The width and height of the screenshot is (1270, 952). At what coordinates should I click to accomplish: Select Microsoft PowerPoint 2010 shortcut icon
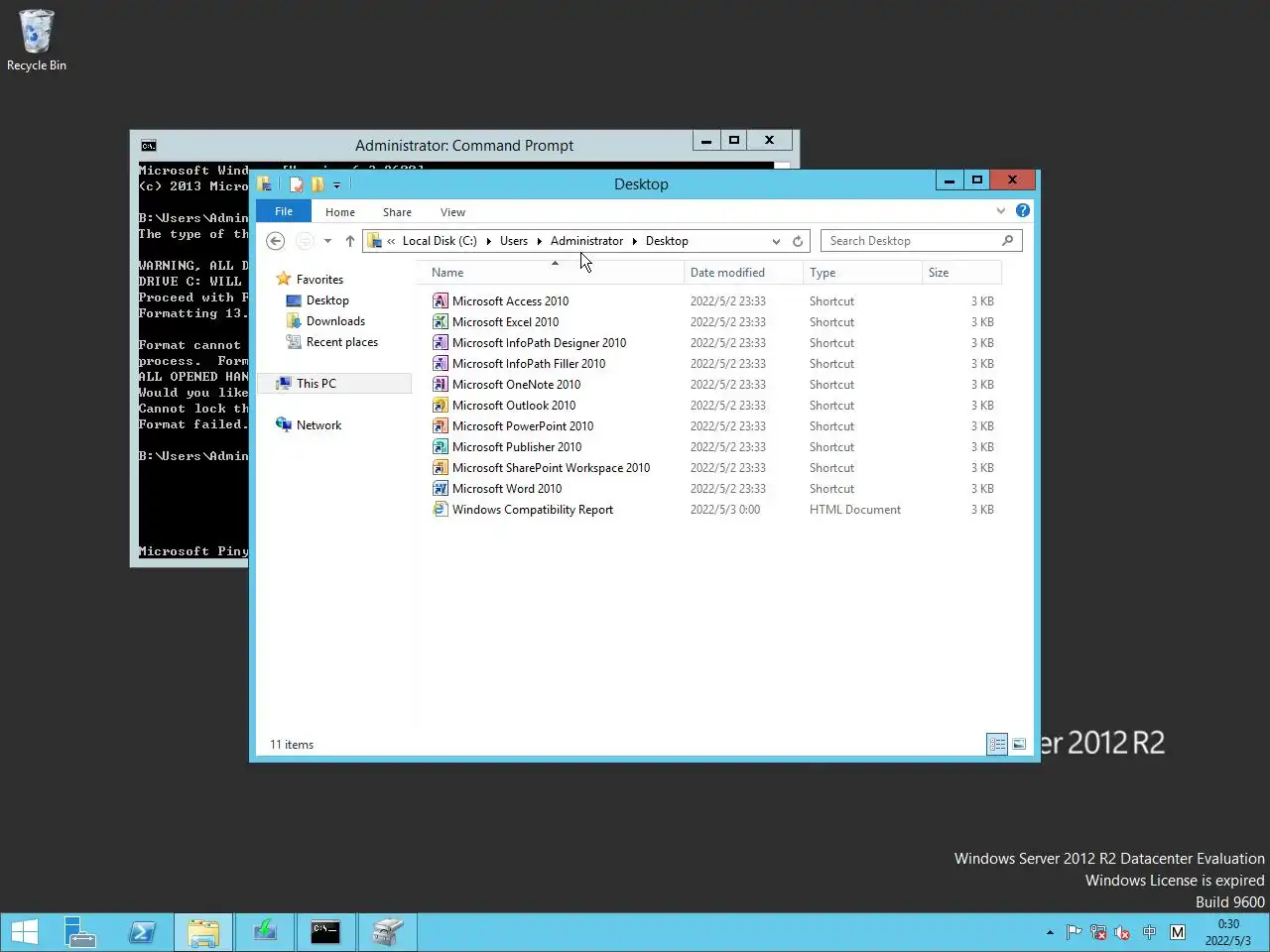pyautogui.click(x=441, y=425)
